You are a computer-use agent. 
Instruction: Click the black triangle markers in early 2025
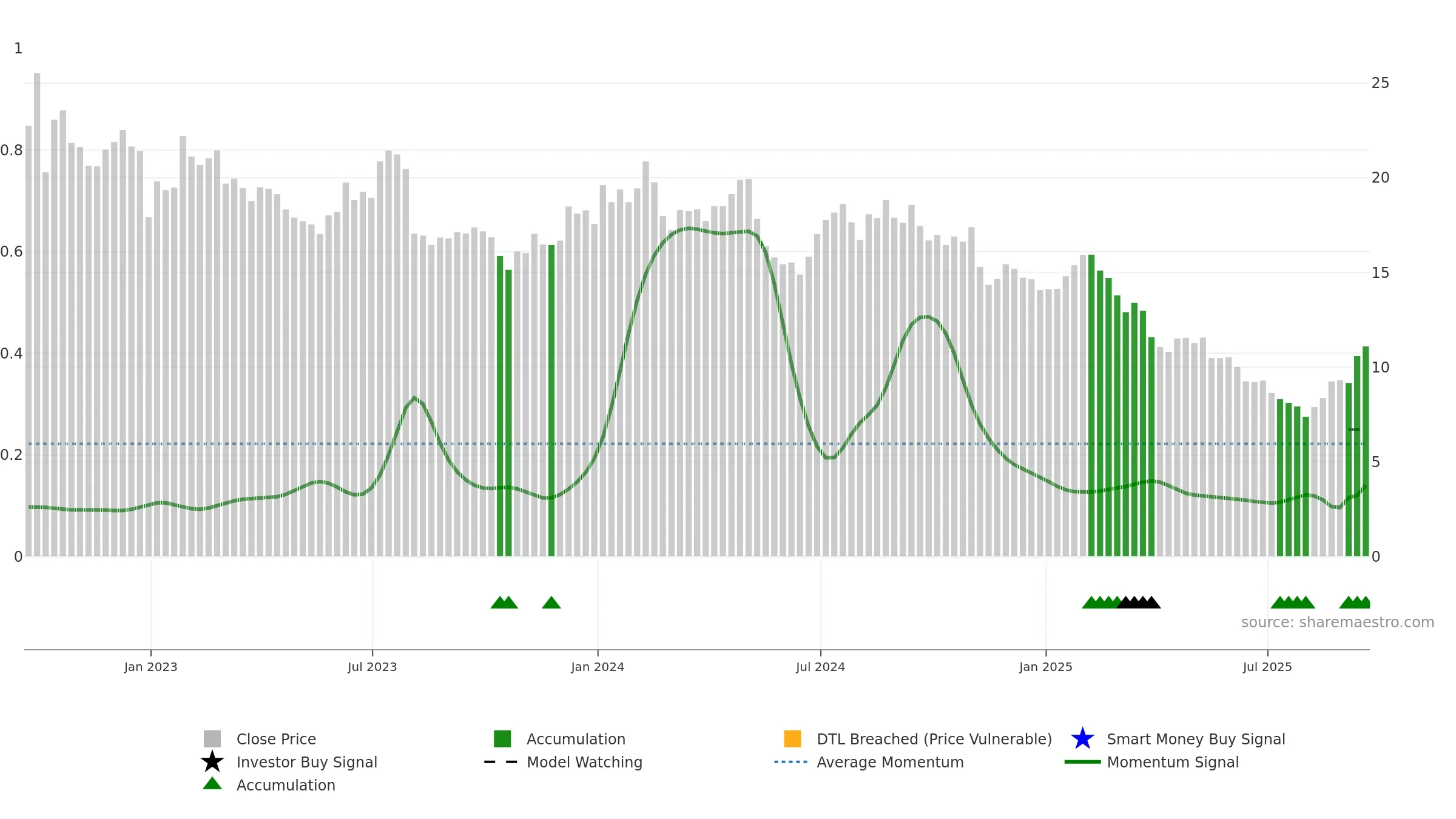(x=1139, y=602)
